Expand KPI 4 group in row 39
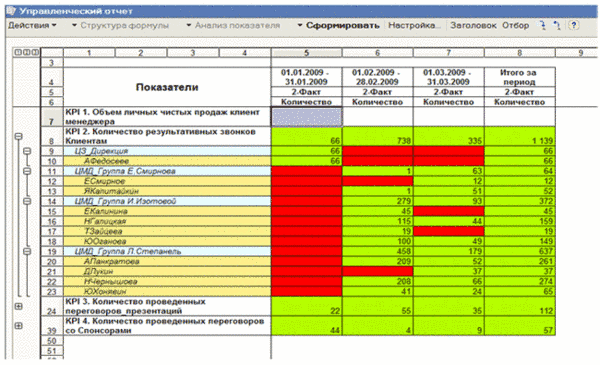 point(18,326)
